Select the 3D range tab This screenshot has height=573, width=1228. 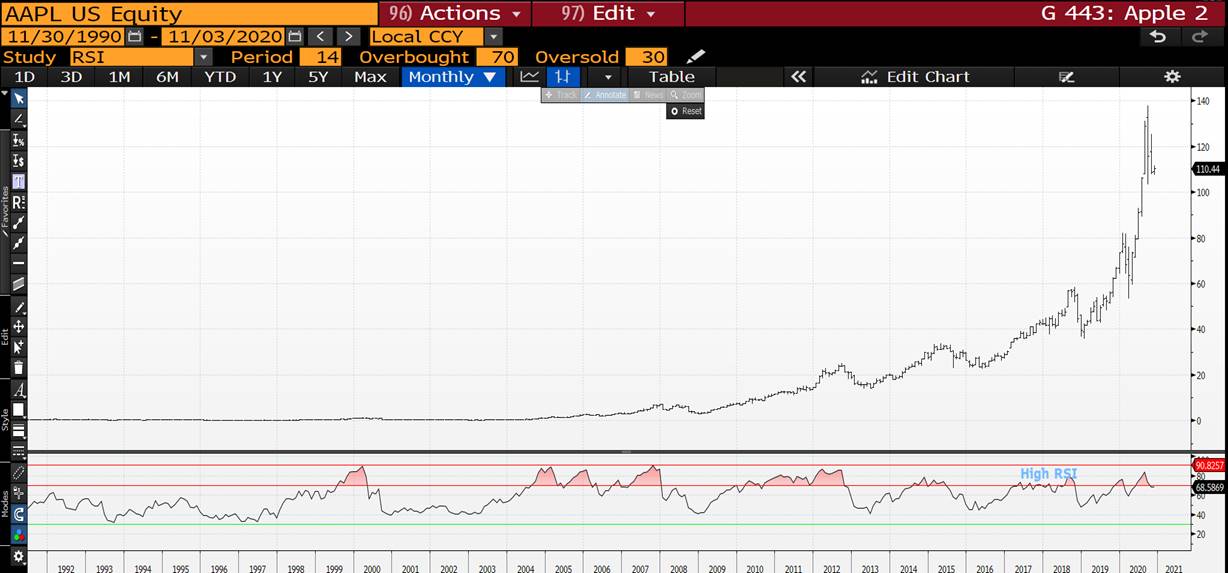70,76
